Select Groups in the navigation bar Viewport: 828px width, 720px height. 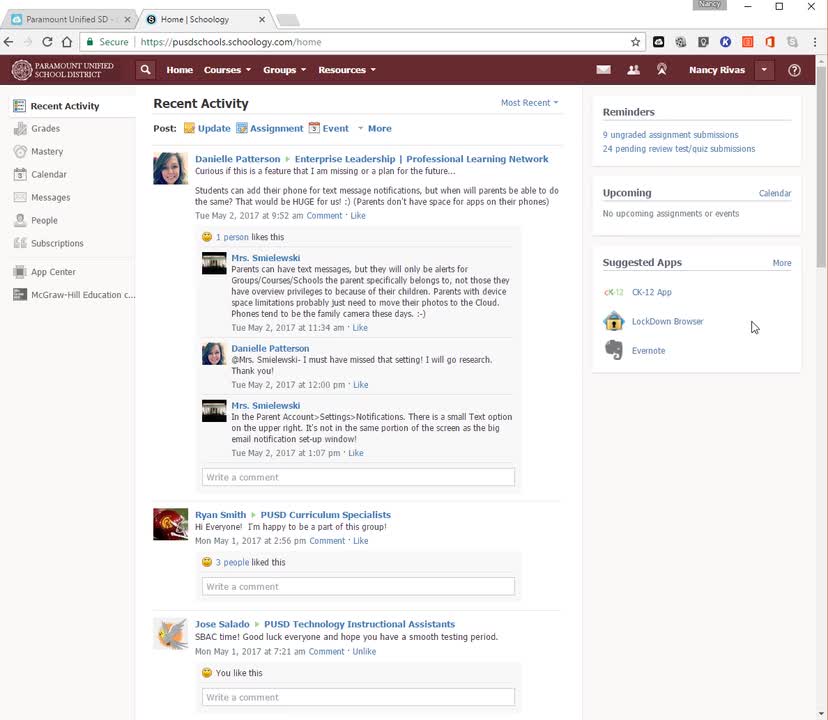[x=282, y=70]
